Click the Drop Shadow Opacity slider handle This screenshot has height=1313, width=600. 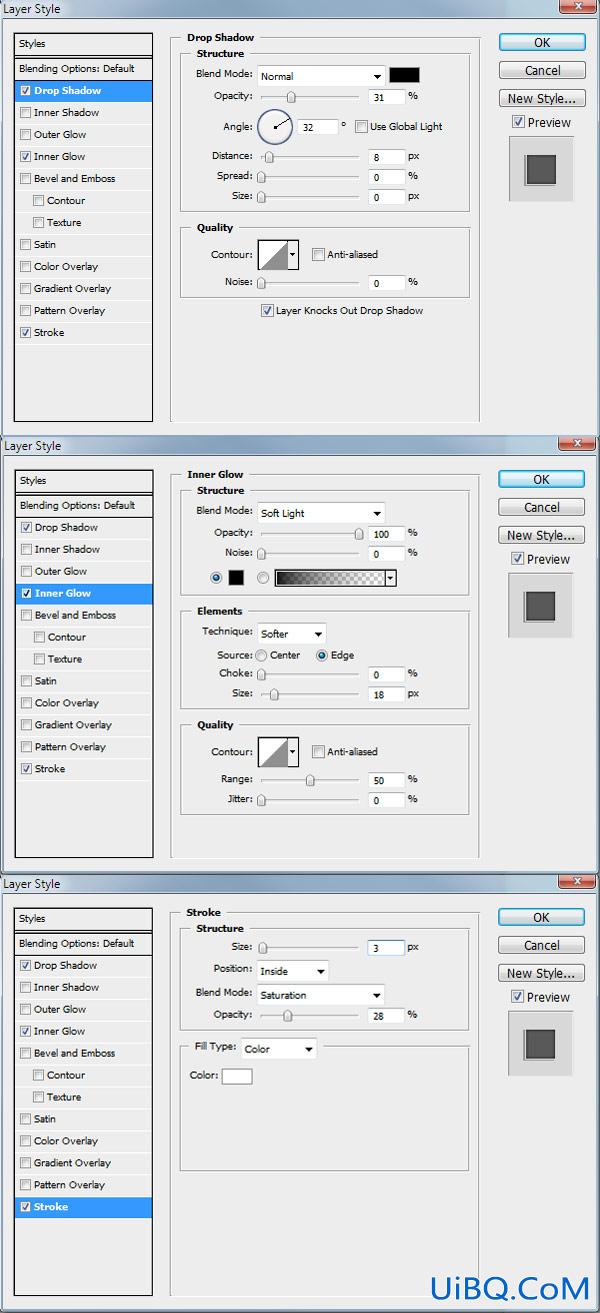(x=291, y=97)
